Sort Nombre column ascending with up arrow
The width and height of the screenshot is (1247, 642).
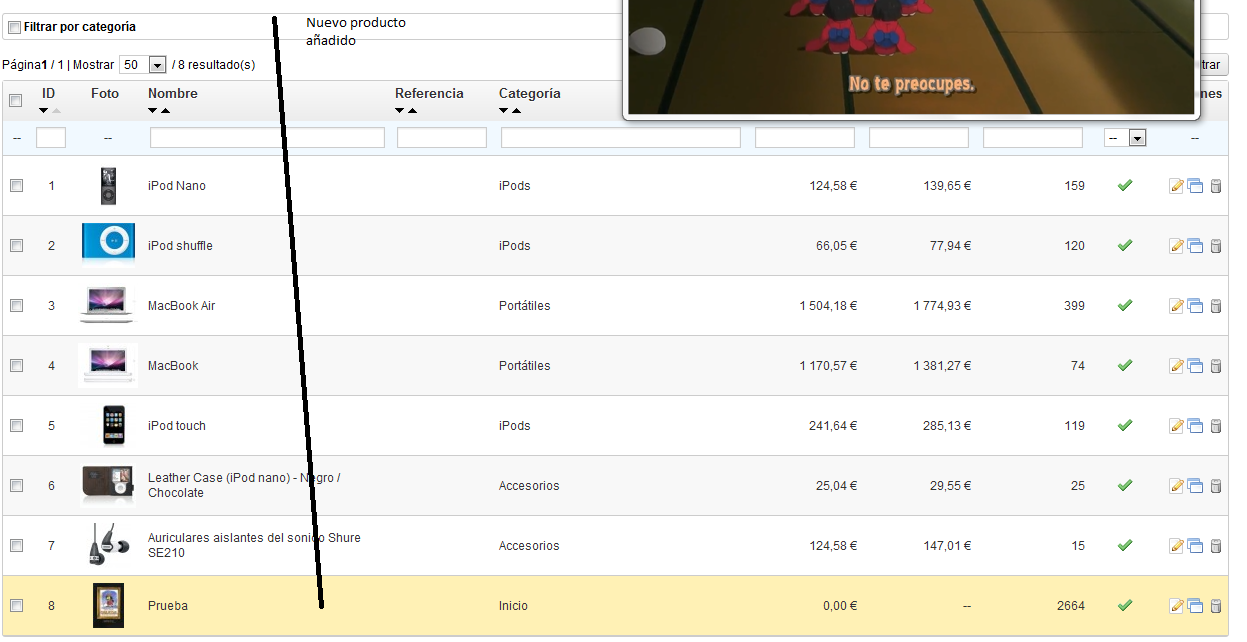coord(165,111)
